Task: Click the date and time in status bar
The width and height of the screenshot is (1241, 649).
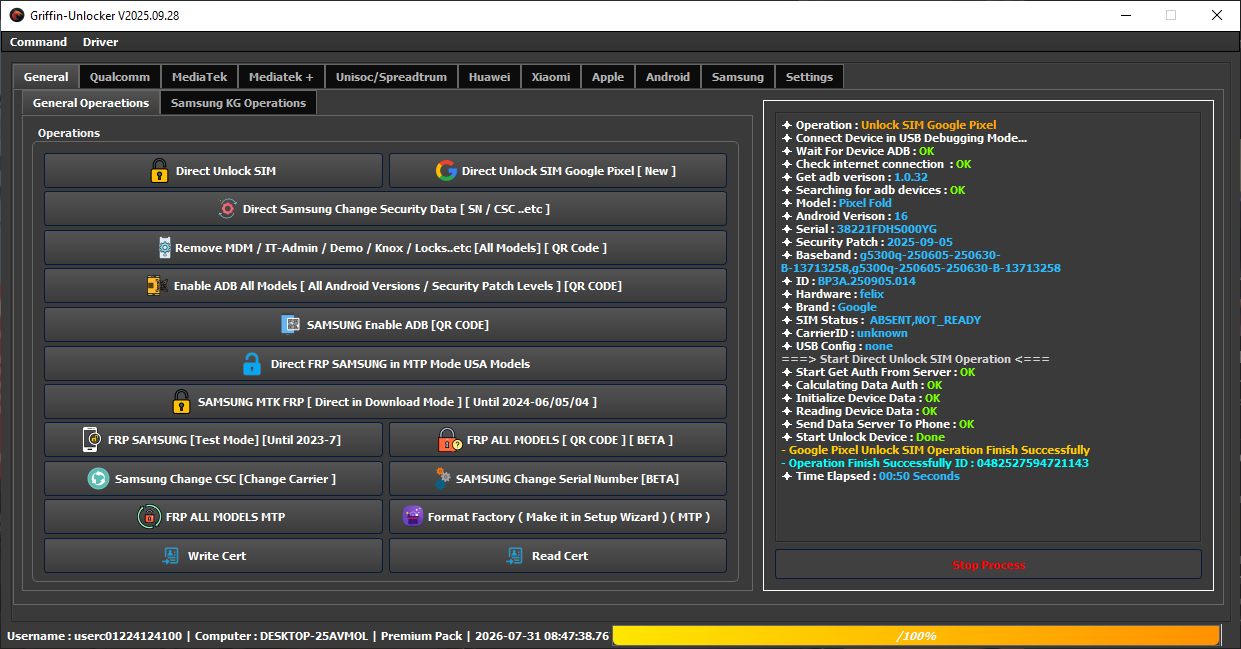Action: coord(542,636)
